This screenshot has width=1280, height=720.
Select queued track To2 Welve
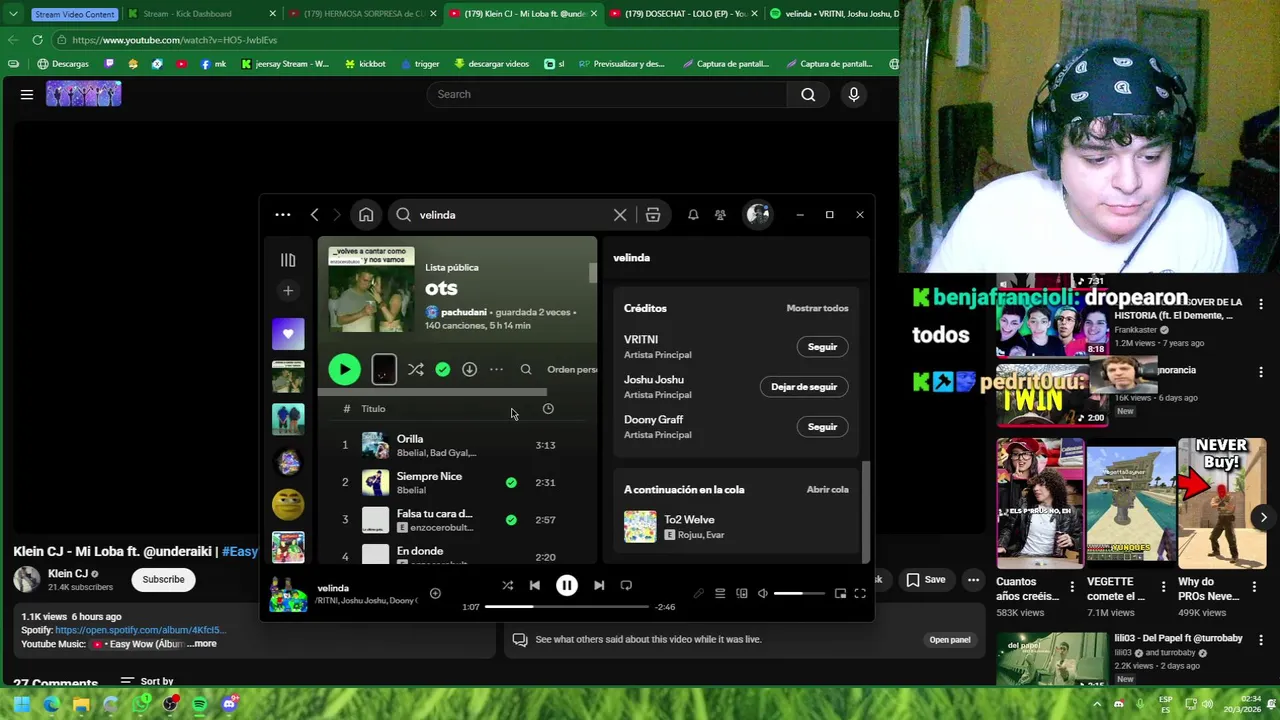735,527
